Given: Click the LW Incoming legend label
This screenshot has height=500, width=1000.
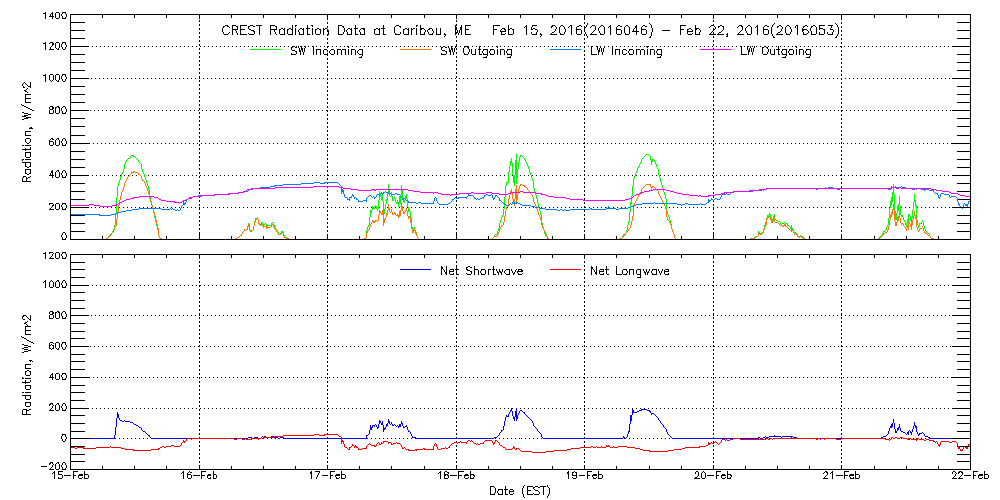Looking at the screenshot, I should tap(626, 52).
